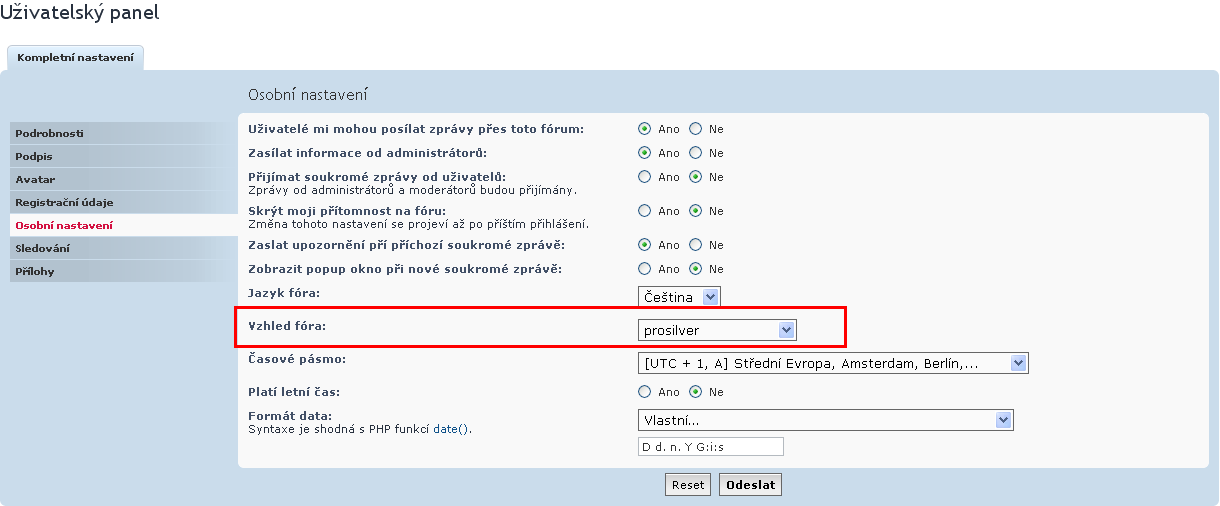Viewport: 1220px width, 506px height.
Task: Open the Časové pásmo timezone dropdown
Action: [x=833, y=363]
